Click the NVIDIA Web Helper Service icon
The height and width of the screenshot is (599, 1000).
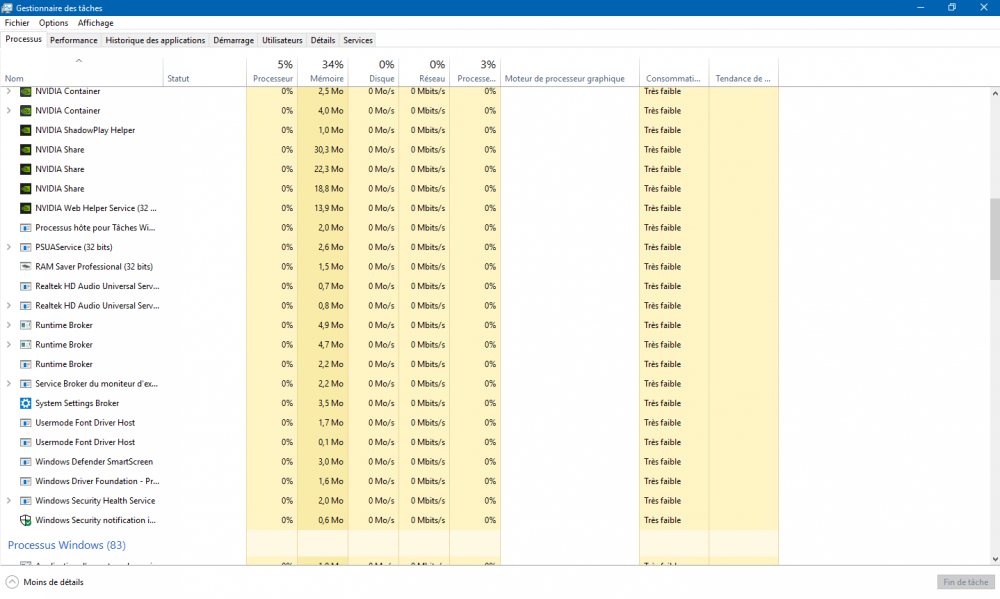(26, 208)
